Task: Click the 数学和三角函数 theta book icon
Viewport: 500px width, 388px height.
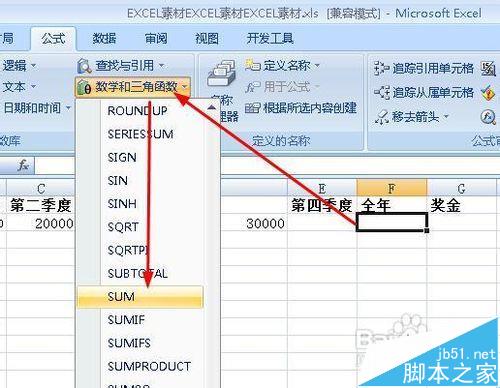Action: [x=84, y=87]
